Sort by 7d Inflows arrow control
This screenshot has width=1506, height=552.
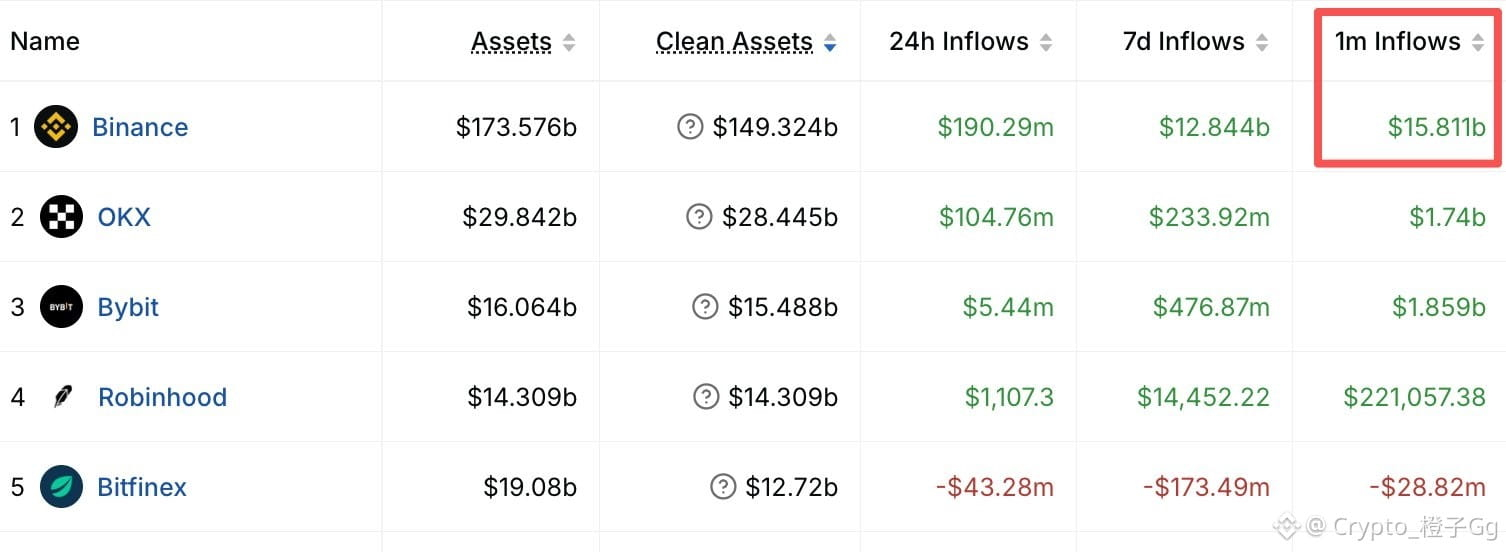pos(1262,42)
